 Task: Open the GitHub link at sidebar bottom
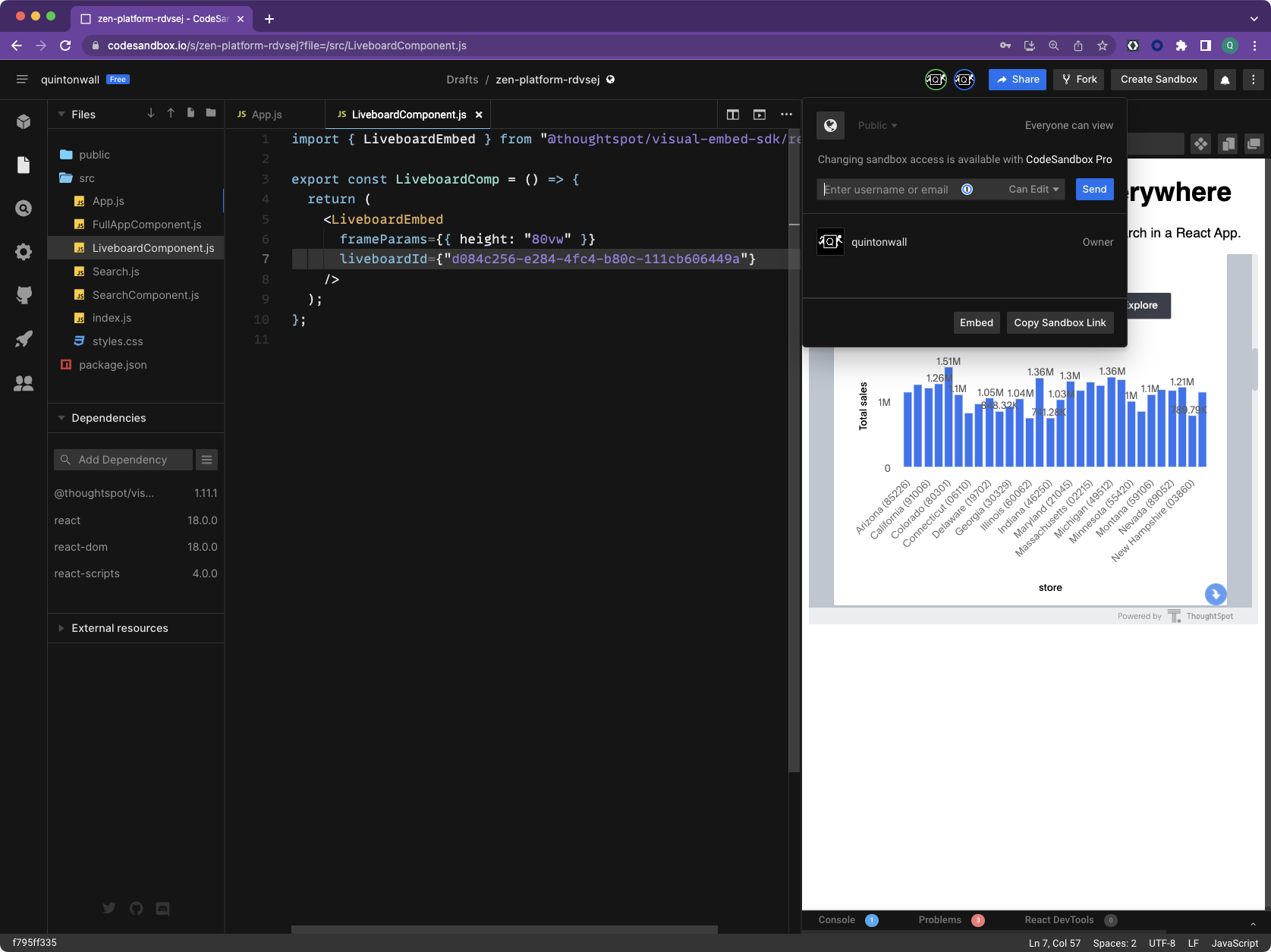pyautogui.click(x=136, y=908)
